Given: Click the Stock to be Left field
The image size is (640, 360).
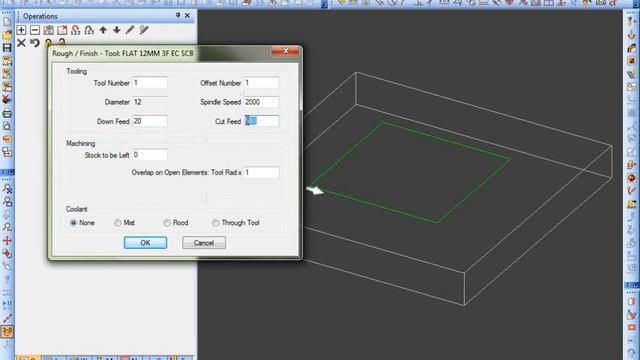Looking at the screenshot, I should [x=149, y=155].
